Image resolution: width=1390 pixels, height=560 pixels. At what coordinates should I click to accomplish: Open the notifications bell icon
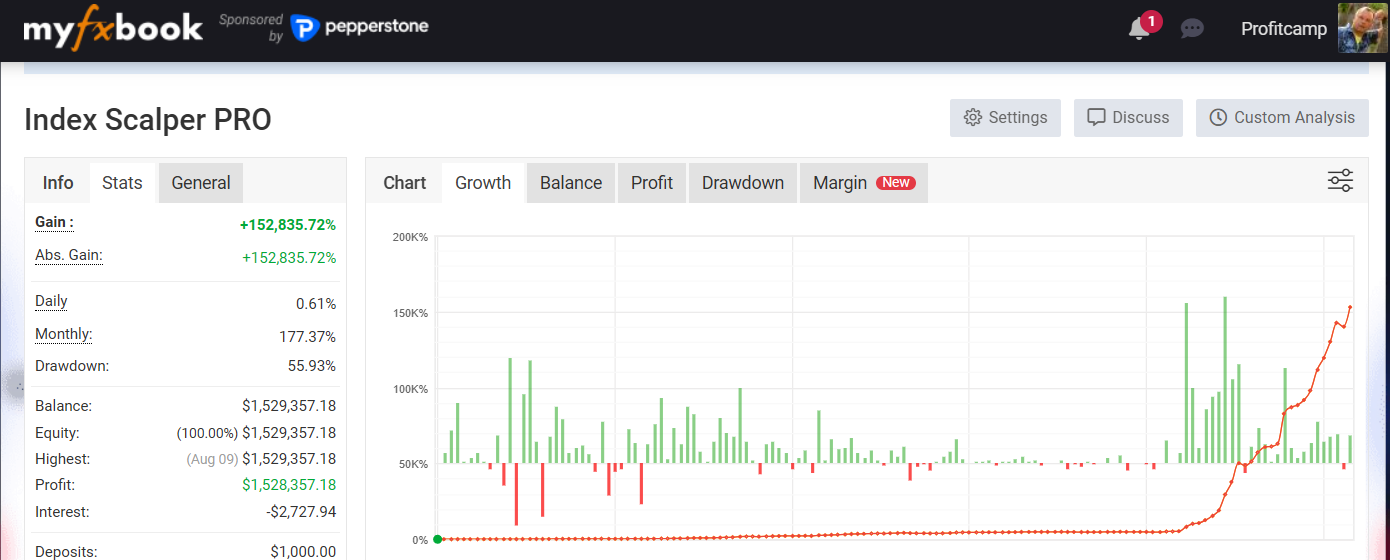coord(1139,29)
